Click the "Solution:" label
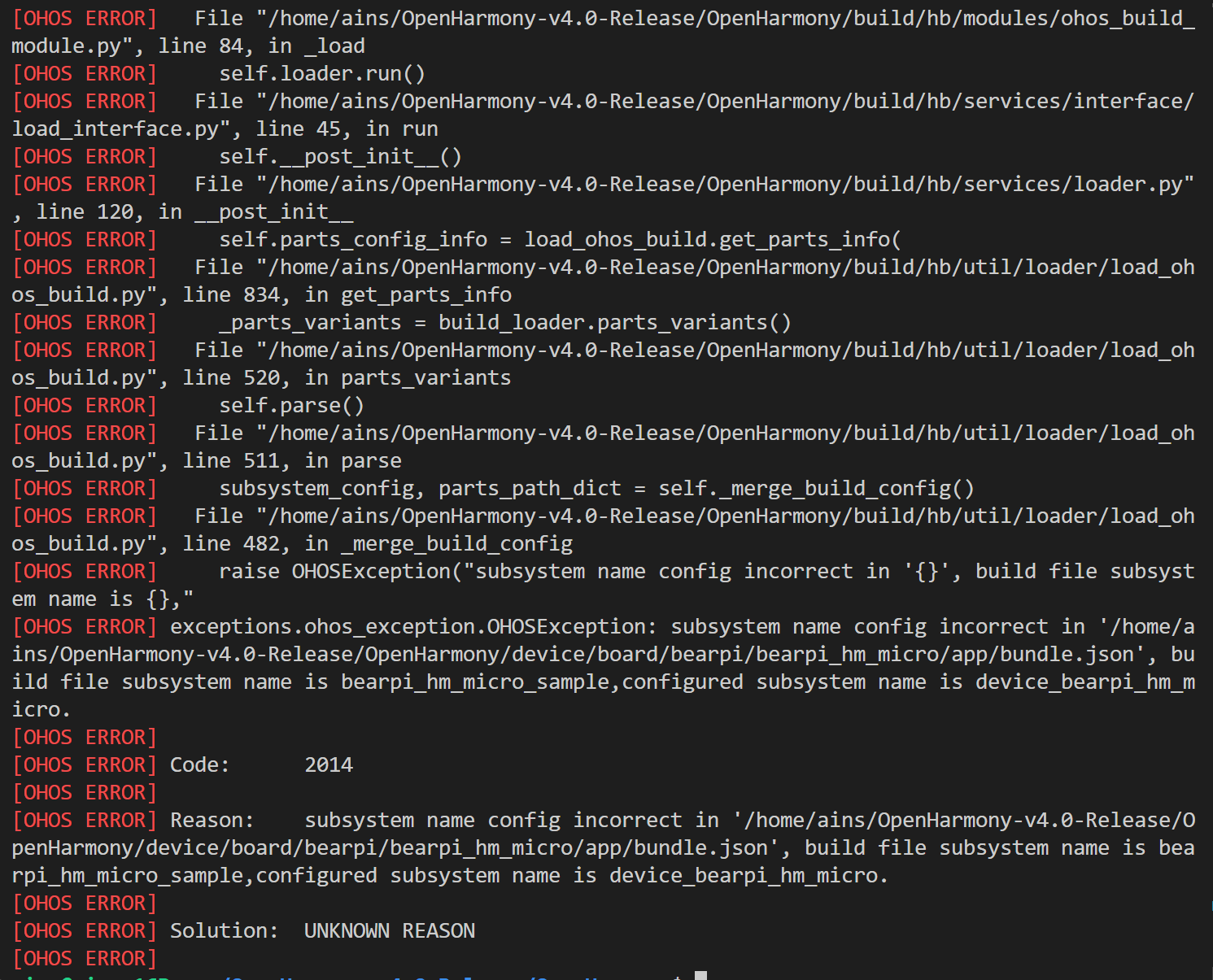This screenshot has height=980, width=1213. tap(225, 931)
